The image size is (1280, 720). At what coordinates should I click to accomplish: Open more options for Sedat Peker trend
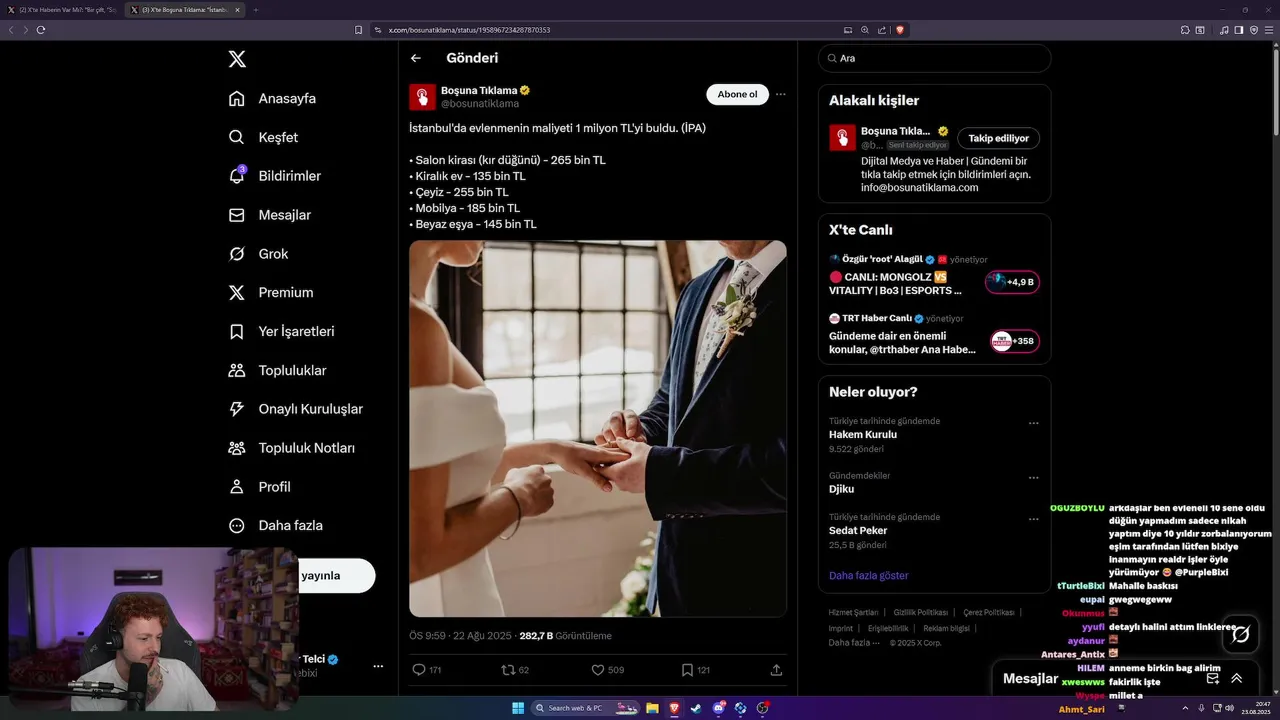click(x=1033, y=519)
